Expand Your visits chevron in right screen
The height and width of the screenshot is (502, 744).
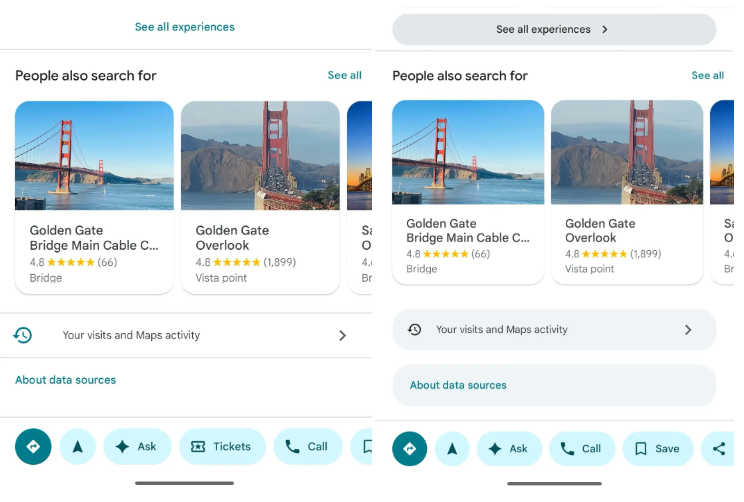(688, 329)
